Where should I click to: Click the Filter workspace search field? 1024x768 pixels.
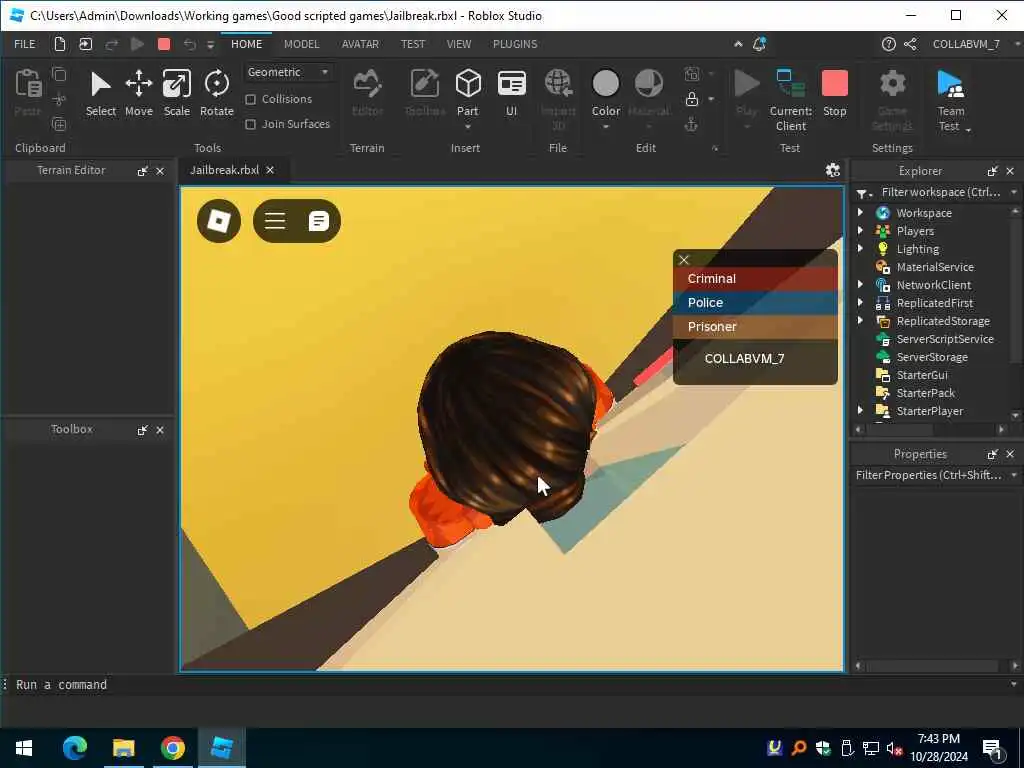click(940, 193)
